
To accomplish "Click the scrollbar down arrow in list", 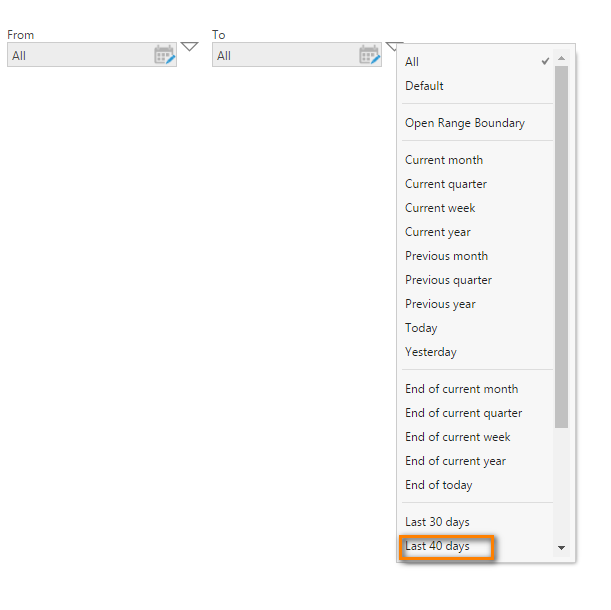I will (x=561, y=547).
